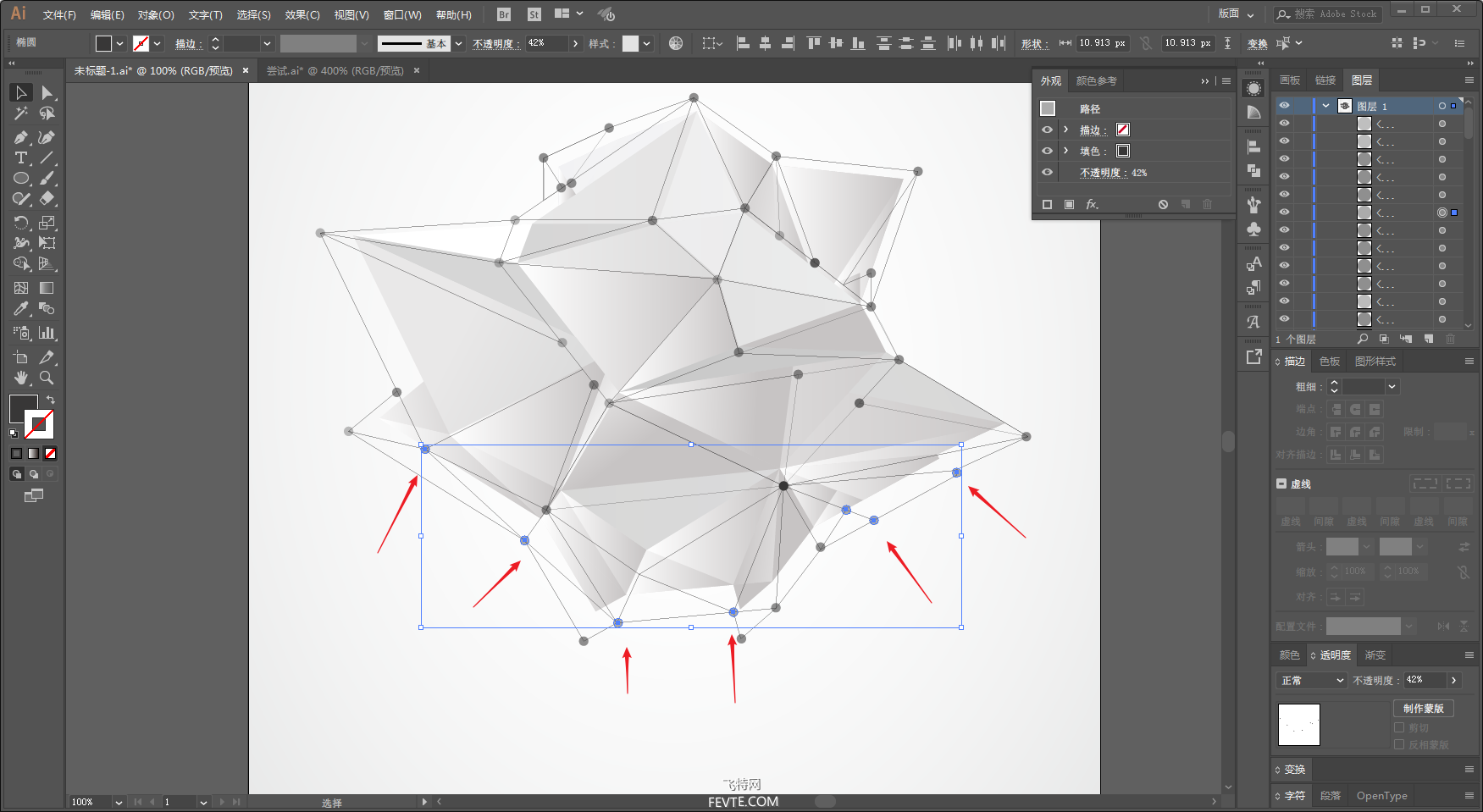The width and height of the screenshot is (1483, 812).
Task: Select the Zoom magnifier tool
Action: (47, 378)
